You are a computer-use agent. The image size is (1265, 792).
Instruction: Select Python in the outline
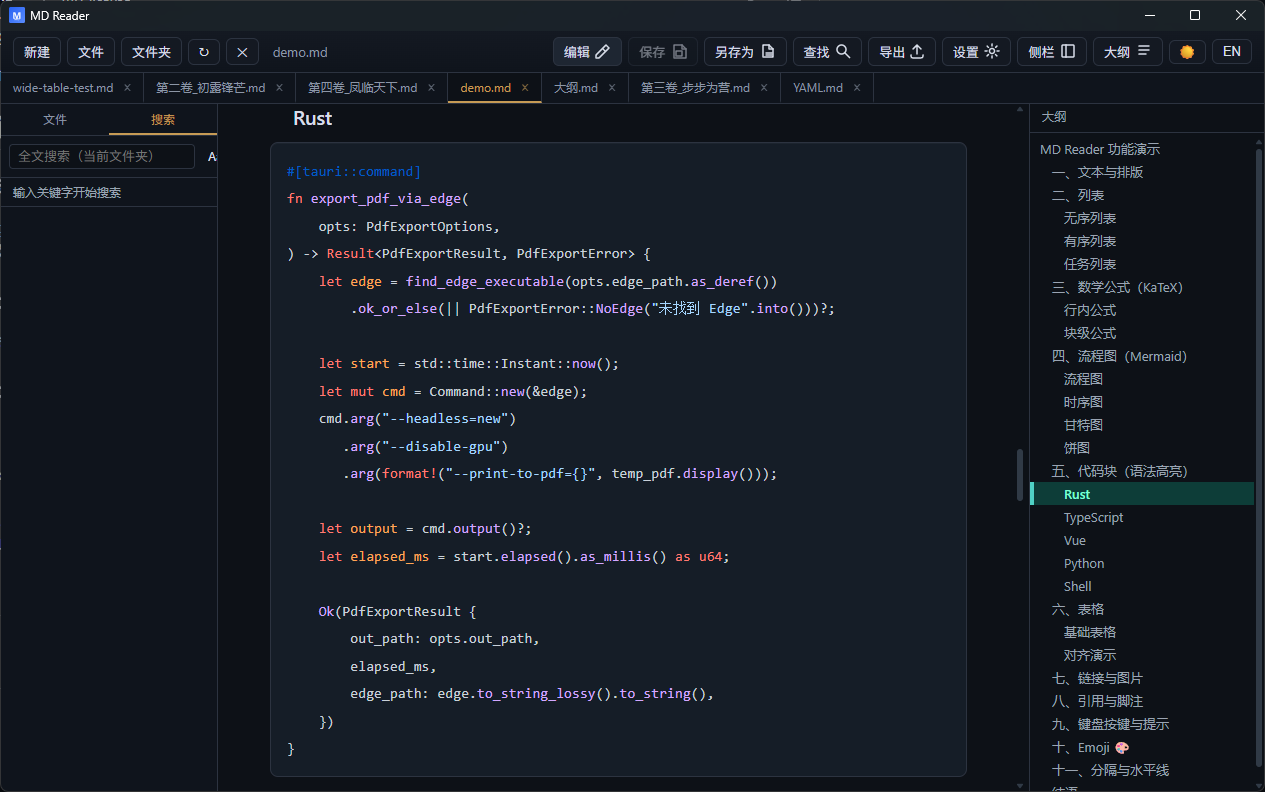[x=1084, y=563]
